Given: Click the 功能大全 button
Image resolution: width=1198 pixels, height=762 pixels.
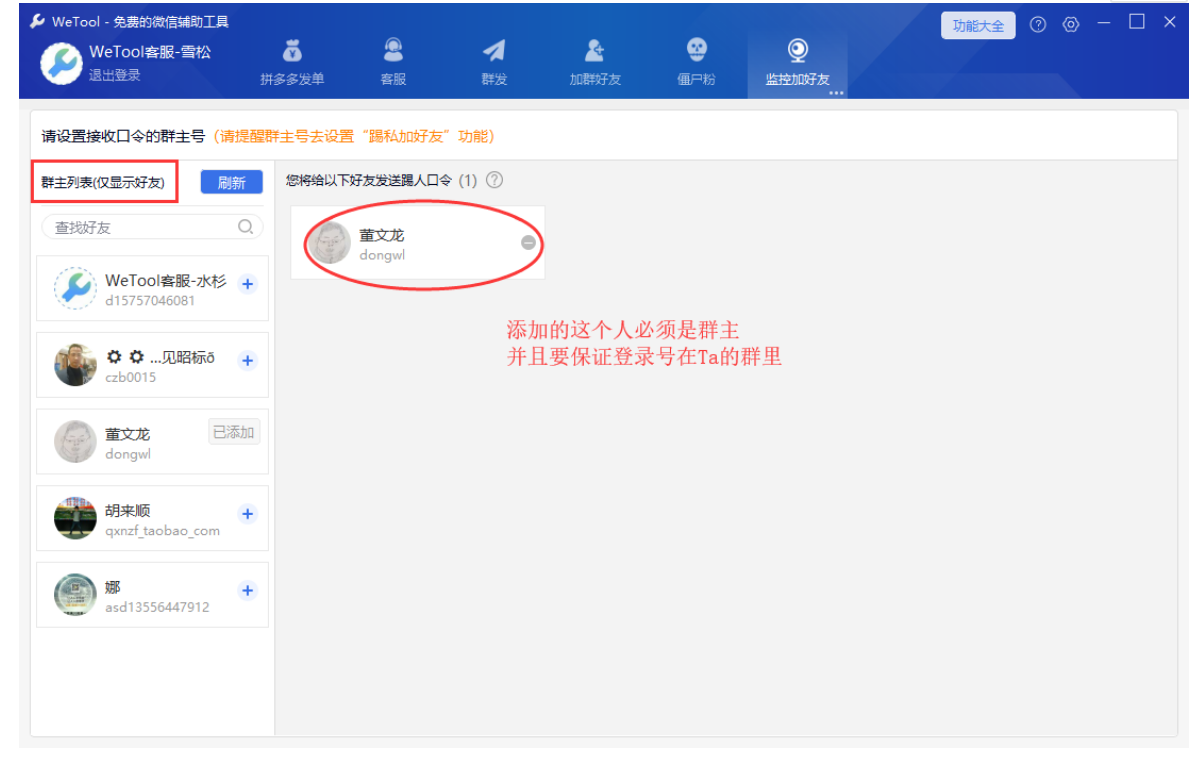Looking at the screenshot, I should [x=978, y=26].
